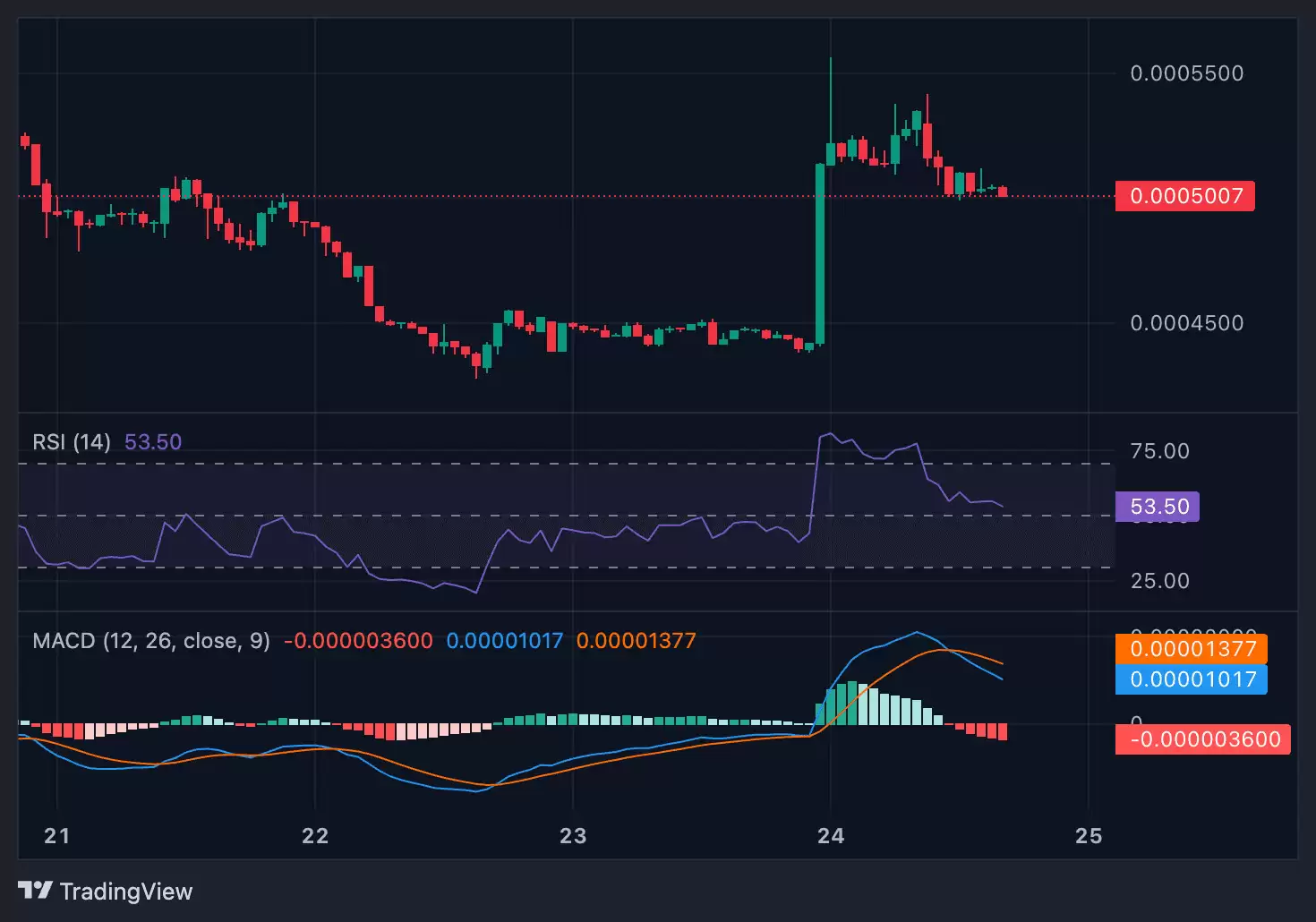The width and height of the screenshot is (1316, 922).
Task: Click the blue 0.00001017 MACD legend value
Action: (x=505, y=641)
